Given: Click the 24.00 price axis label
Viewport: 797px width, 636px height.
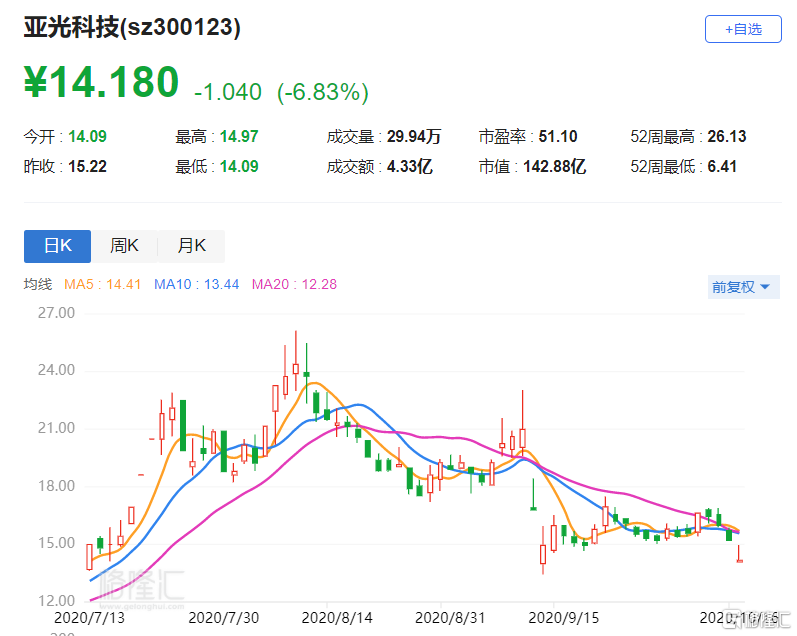Looking at the screenshot, I should [x=56, y=370].
